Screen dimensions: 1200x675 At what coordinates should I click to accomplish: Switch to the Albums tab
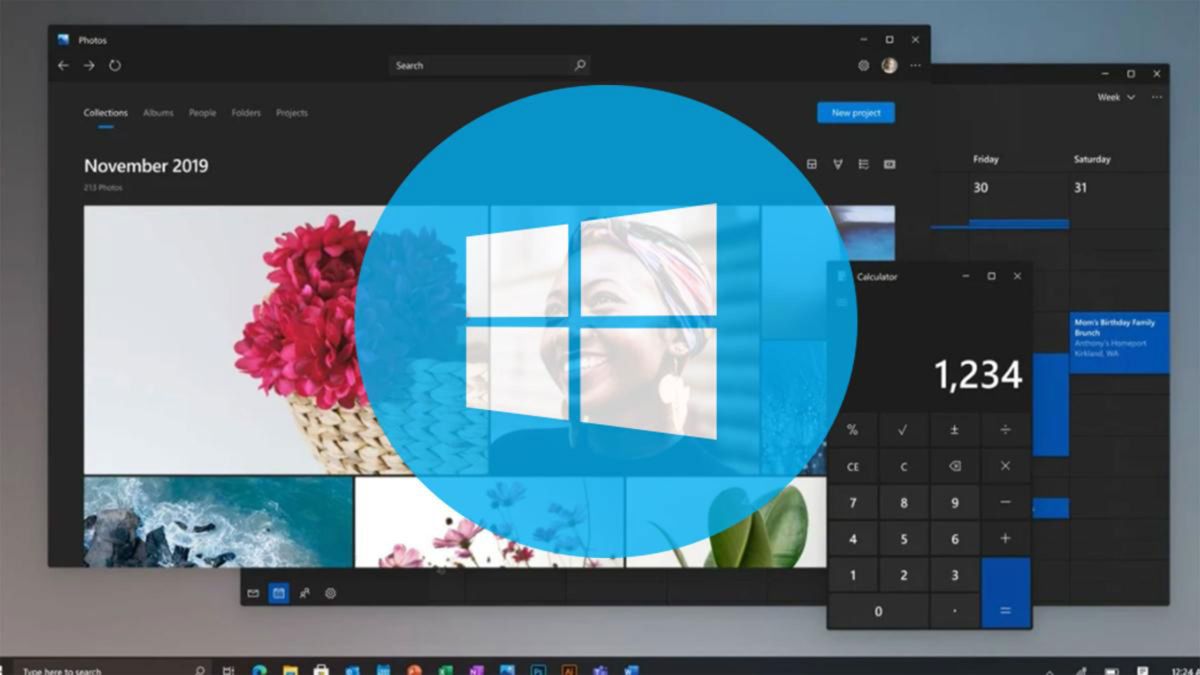click(158, 113)
